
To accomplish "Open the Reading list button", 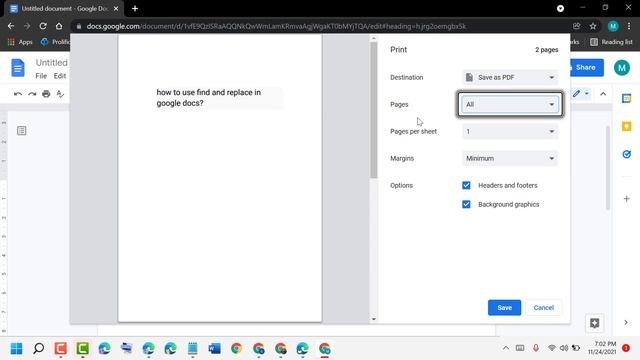I will 611,42.
